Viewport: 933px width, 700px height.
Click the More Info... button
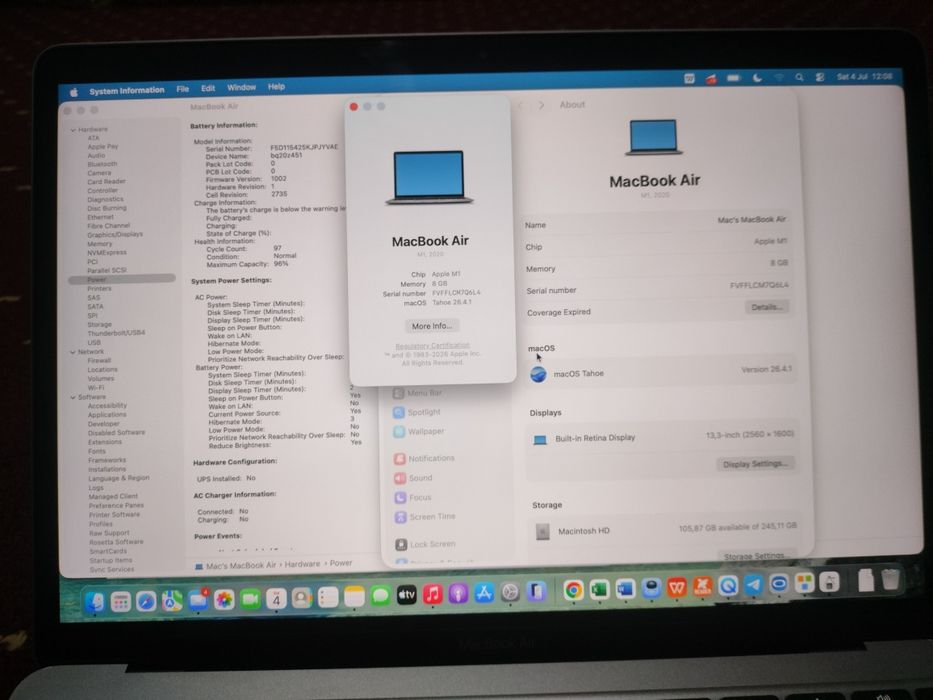(x=432, y=326)
